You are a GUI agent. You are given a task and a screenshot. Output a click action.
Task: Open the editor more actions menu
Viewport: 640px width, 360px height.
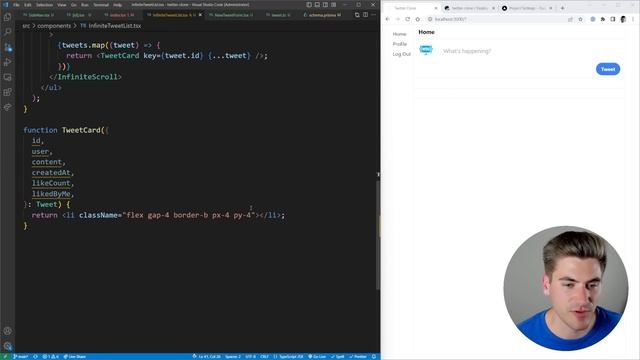(x=373, y=15)
